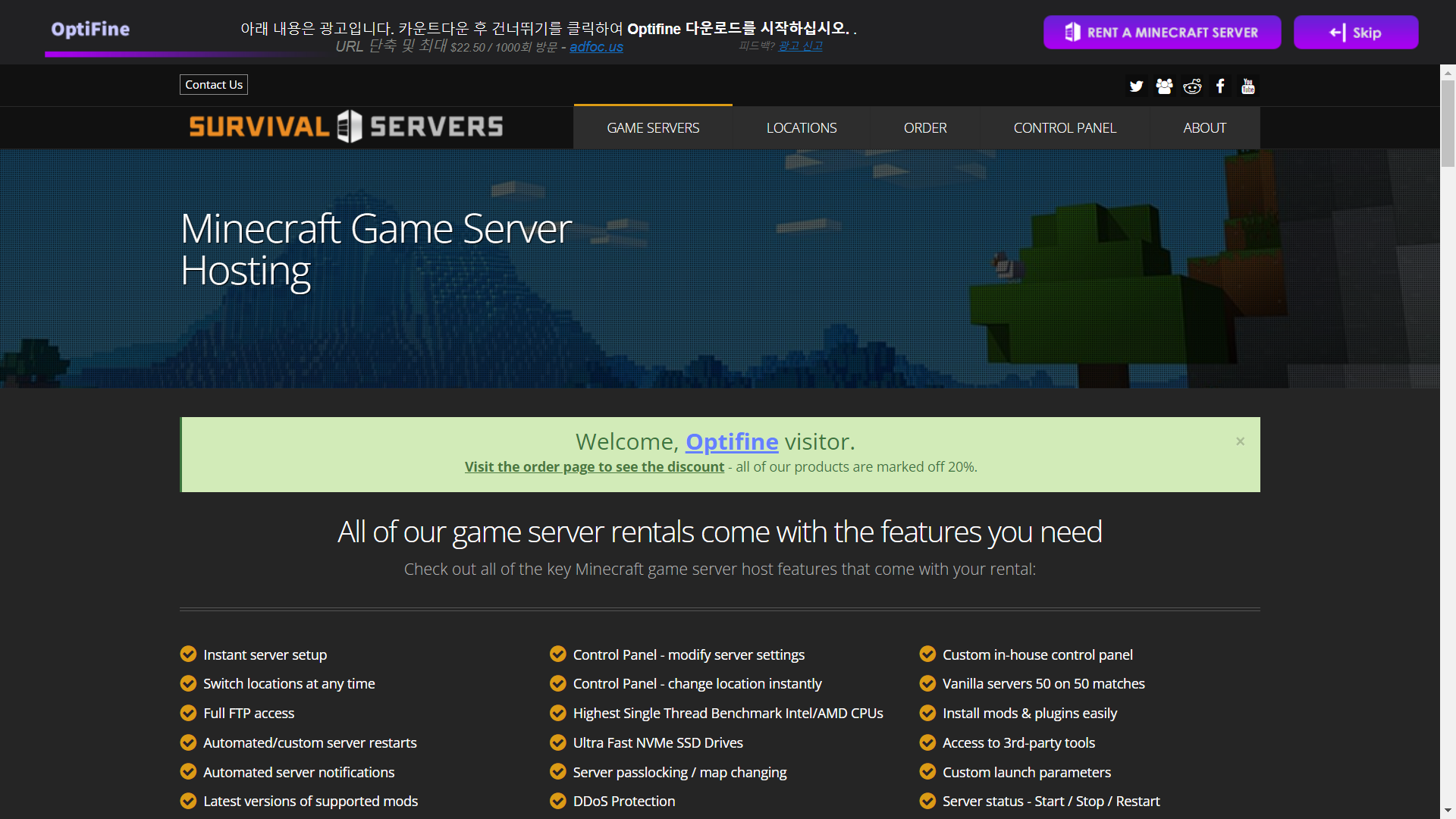Screen dimensions: 1456x819
Task: Select the About menu item
Action: coord(1204,128)
